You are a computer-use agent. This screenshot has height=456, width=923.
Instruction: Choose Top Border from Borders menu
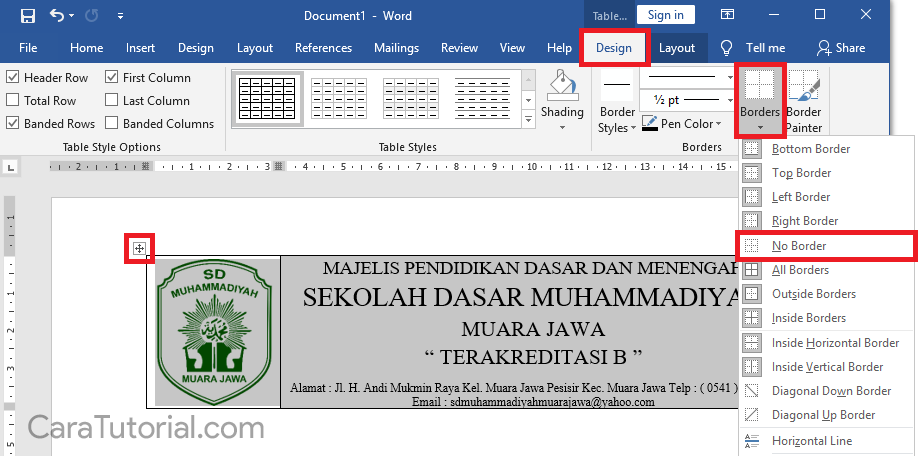pyautogui.click(x=824, y=173)
